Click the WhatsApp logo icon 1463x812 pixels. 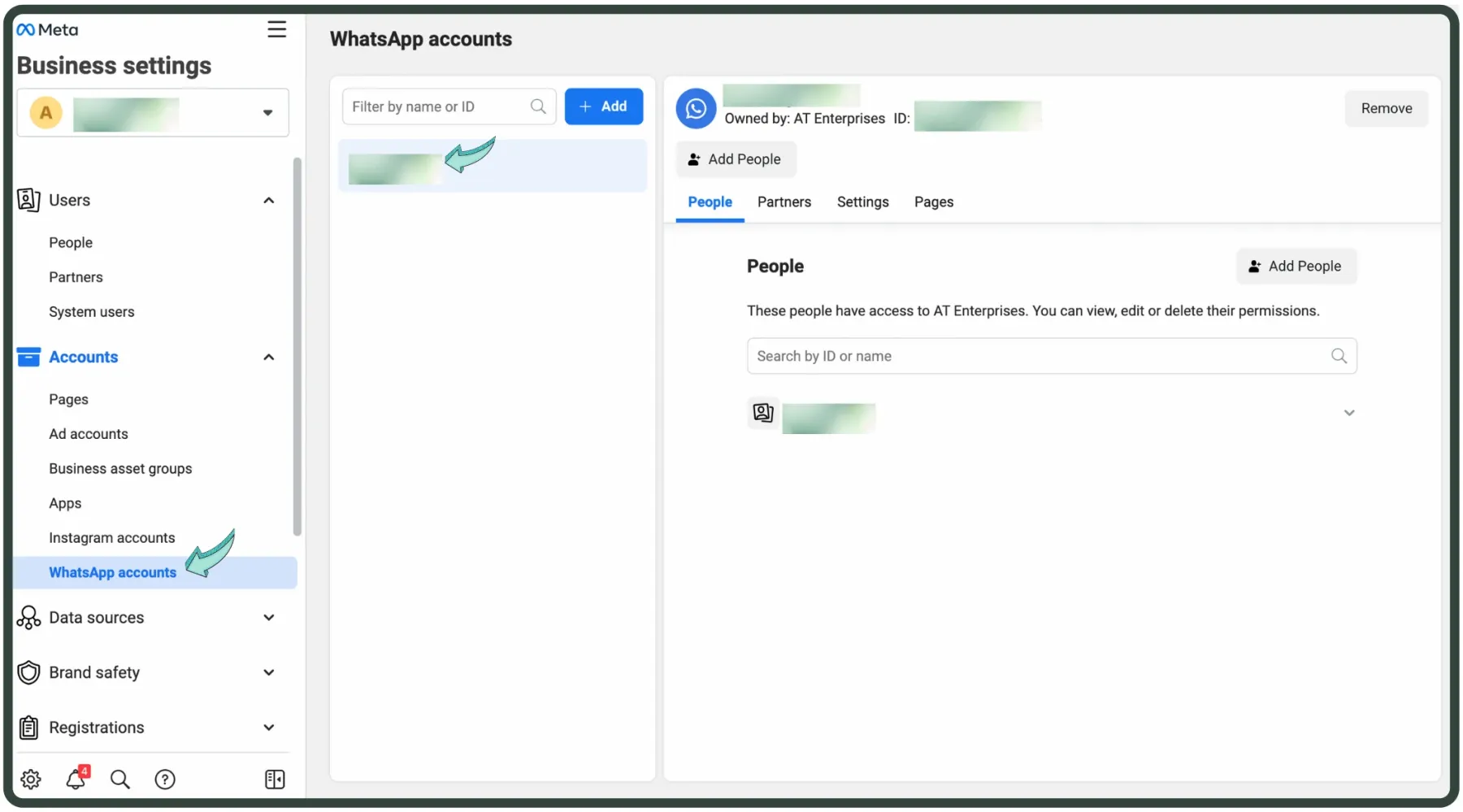[x=696, y=108]
